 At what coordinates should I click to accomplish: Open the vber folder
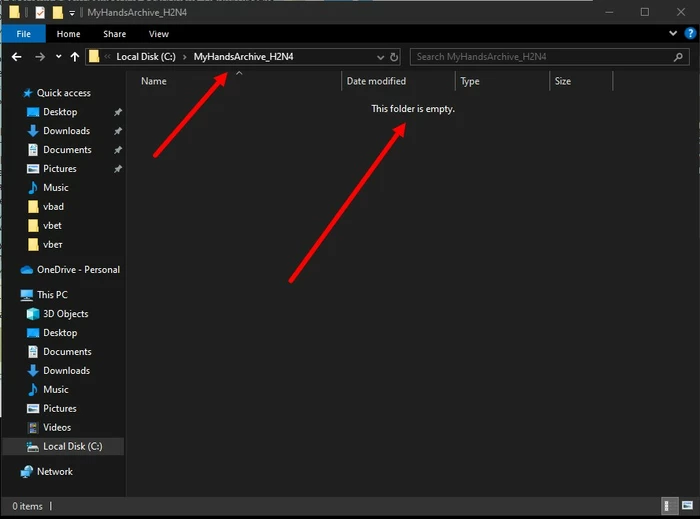[x=52, y=245]
